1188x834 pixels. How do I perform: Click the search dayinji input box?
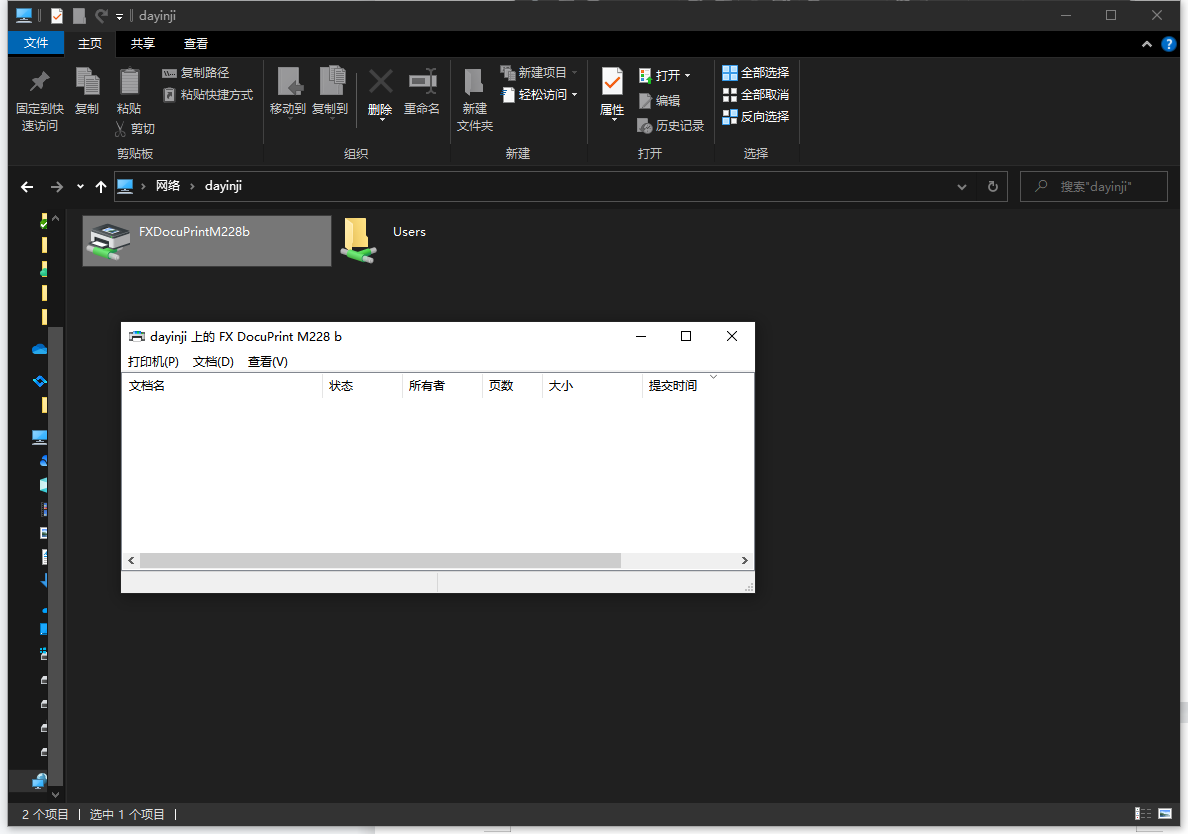click(1093, 186)
